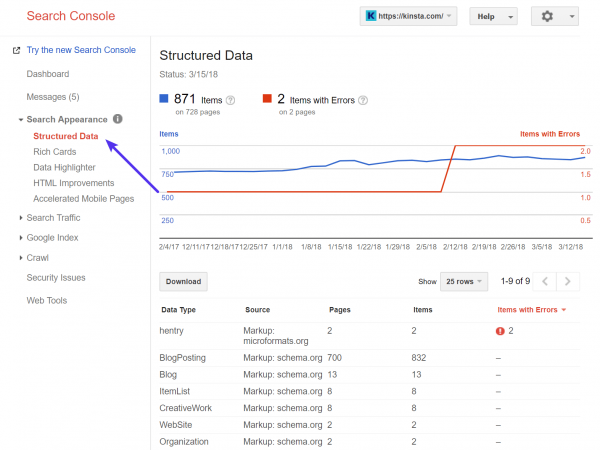600x450 pixels.
Task: Click help icon next to Items with Errors
Action: click(363, 100)
